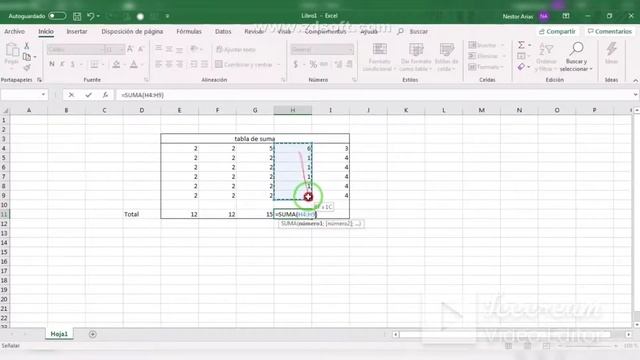The width and height of the screenshot is (640, 360).
Task: Open the number format dropdown
Action: (350, 49)
